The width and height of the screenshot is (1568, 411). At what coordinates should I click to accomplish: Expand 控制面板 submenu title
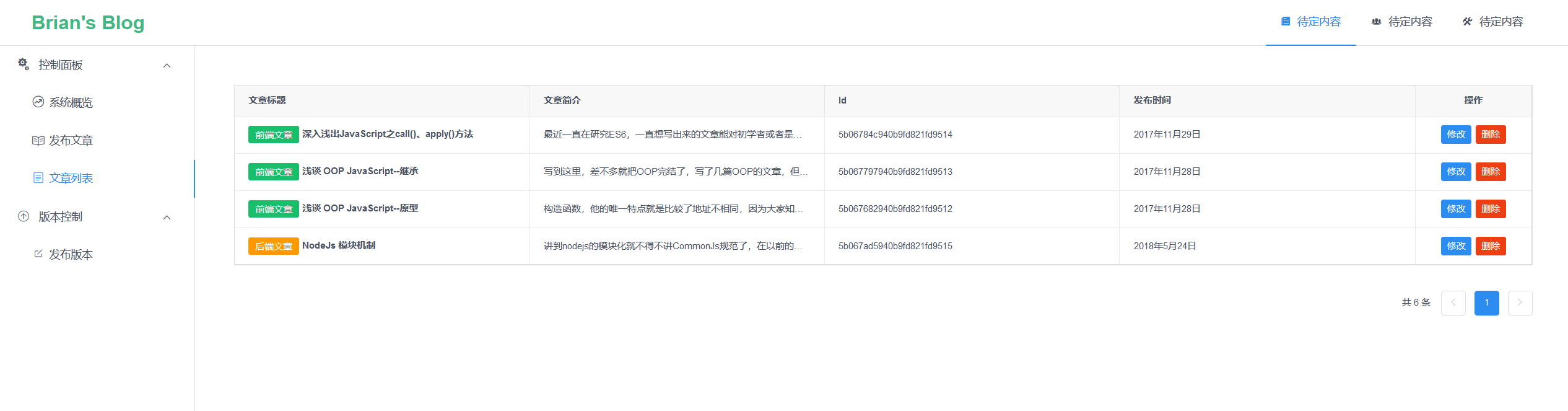point(97,64)
